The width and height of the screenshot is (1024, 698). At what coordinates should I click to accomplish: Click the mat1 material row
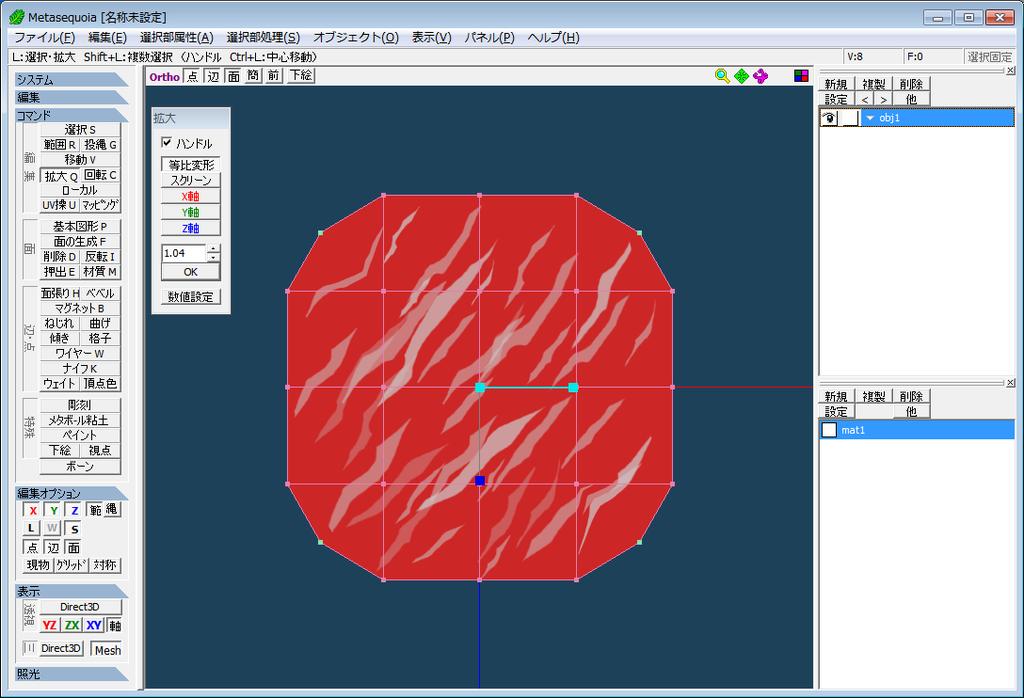point(917,430)
